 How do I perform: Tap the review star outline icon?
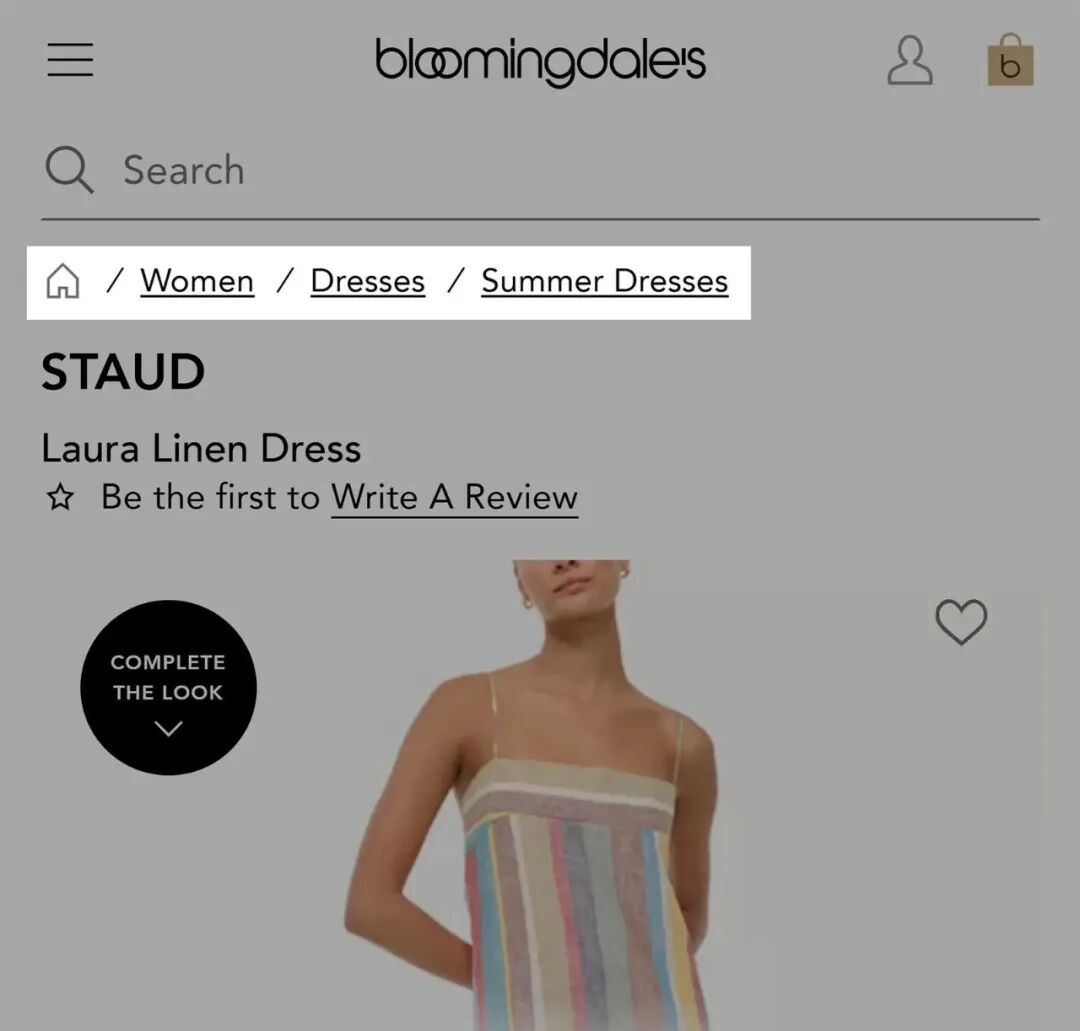coord(61,497)
